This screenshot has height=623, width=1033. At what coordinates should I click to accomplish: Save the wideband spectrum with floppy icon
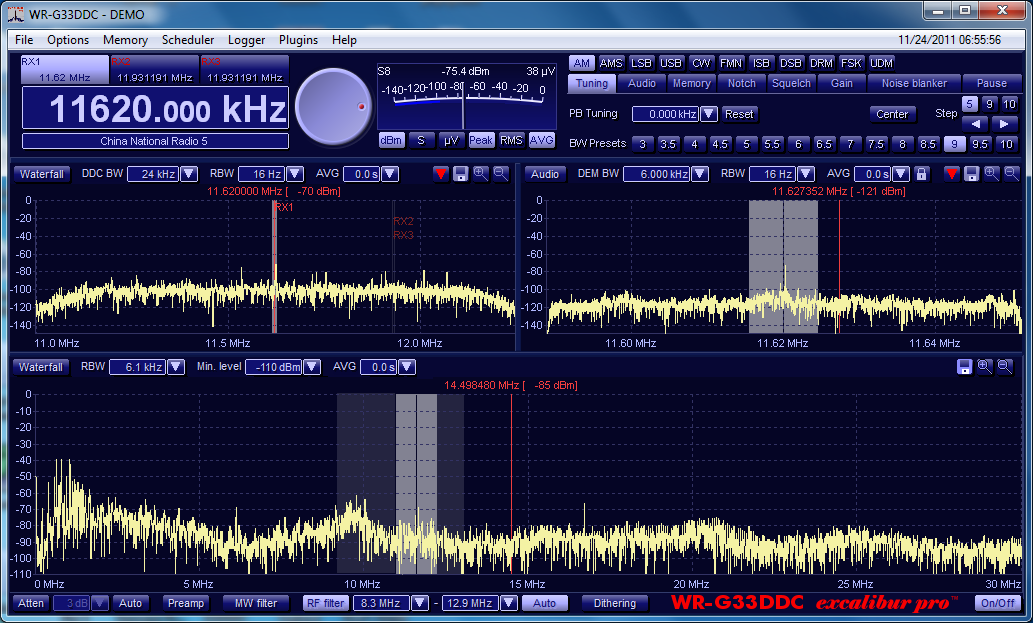(965, 367)
